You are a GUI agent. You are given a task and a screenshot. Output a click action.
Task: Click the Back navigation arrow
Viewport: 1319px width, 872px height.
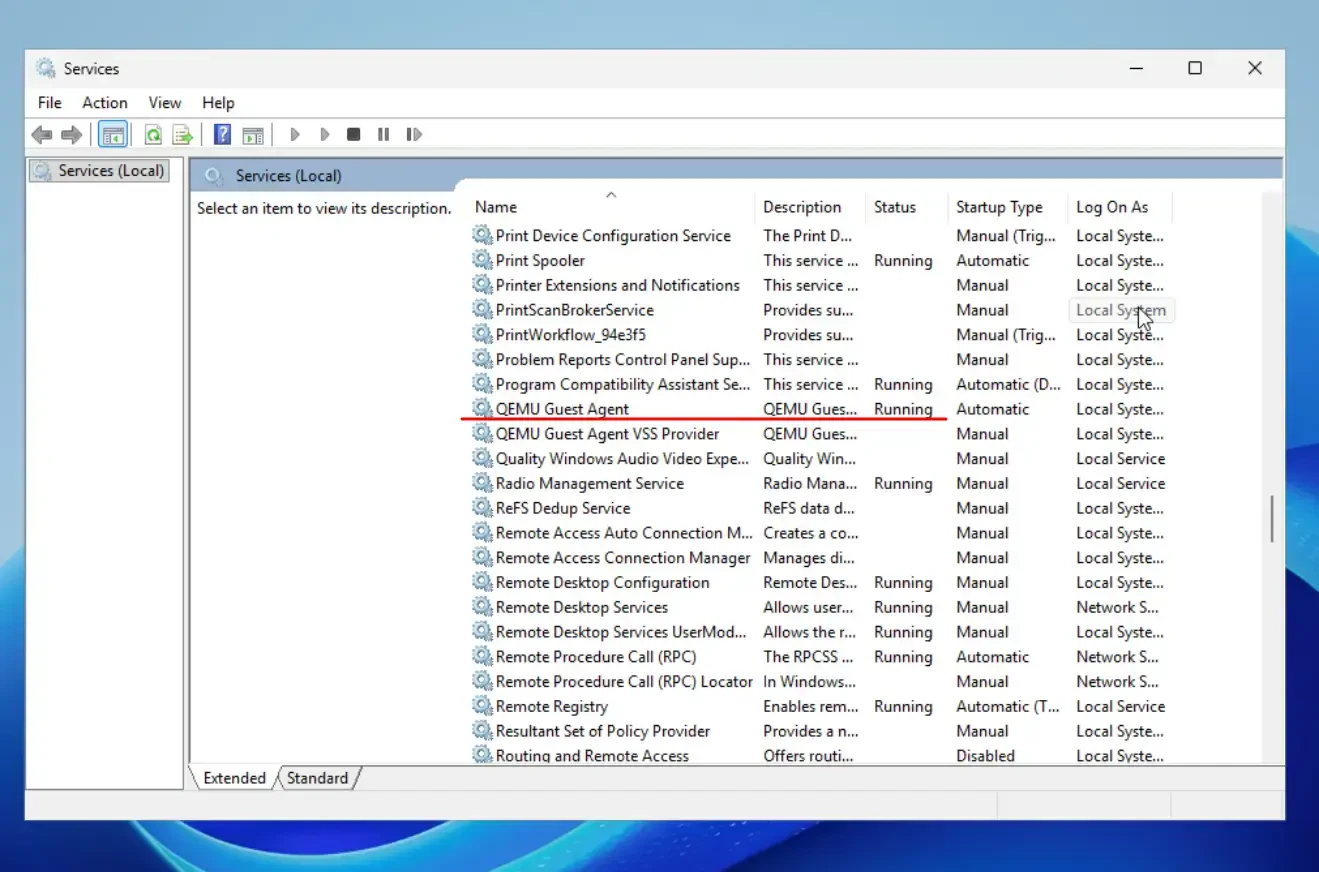(x=42, y=134)
